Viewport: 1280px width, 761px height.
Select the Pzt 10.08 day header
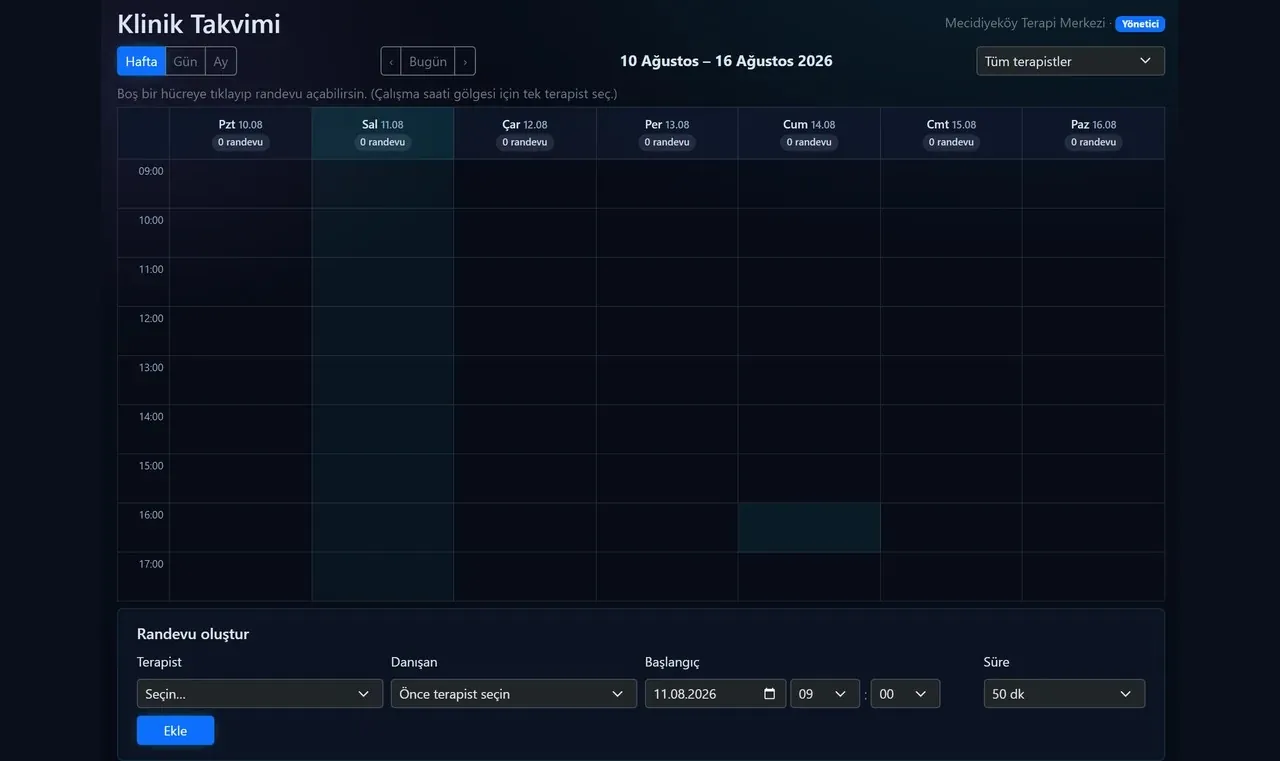(241, 133)
